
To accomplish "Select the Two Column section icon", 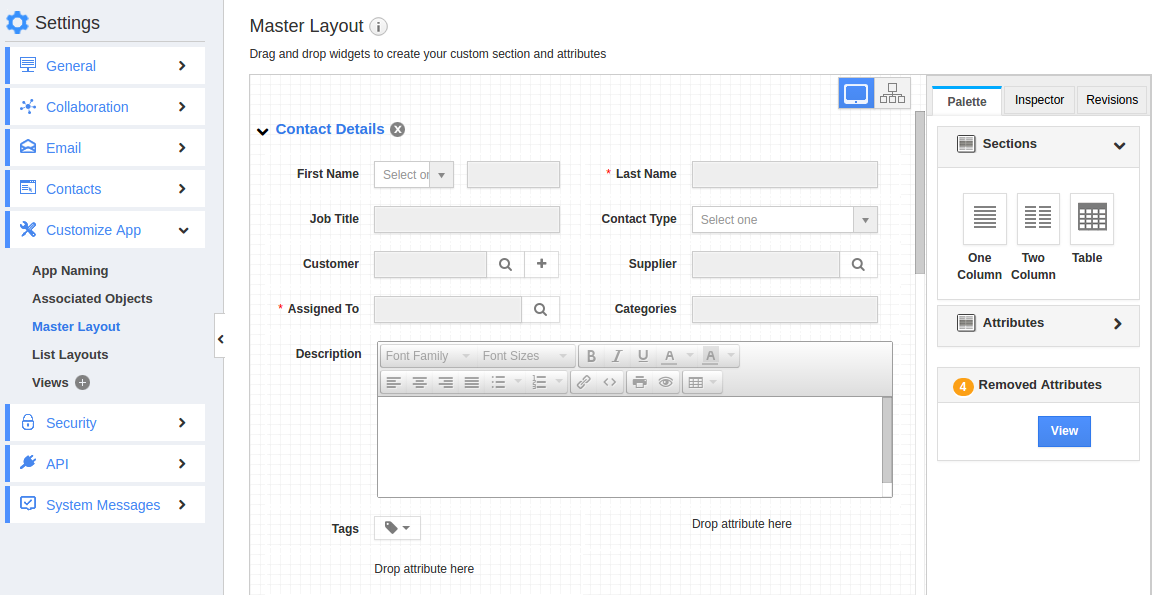I will (x=1038, y=219).
